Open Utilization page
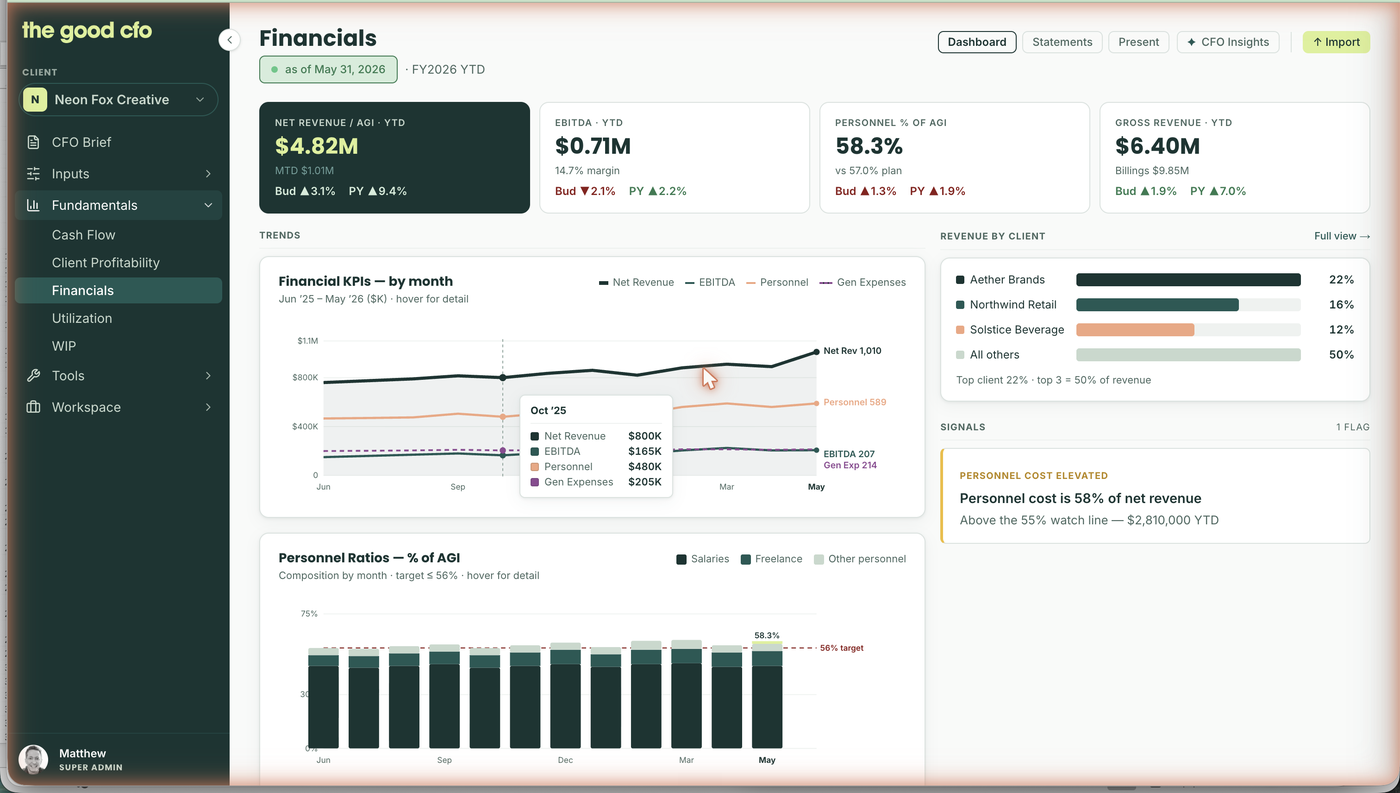The height and width of the screenshot is (793, 1400). tap(118, 318)
